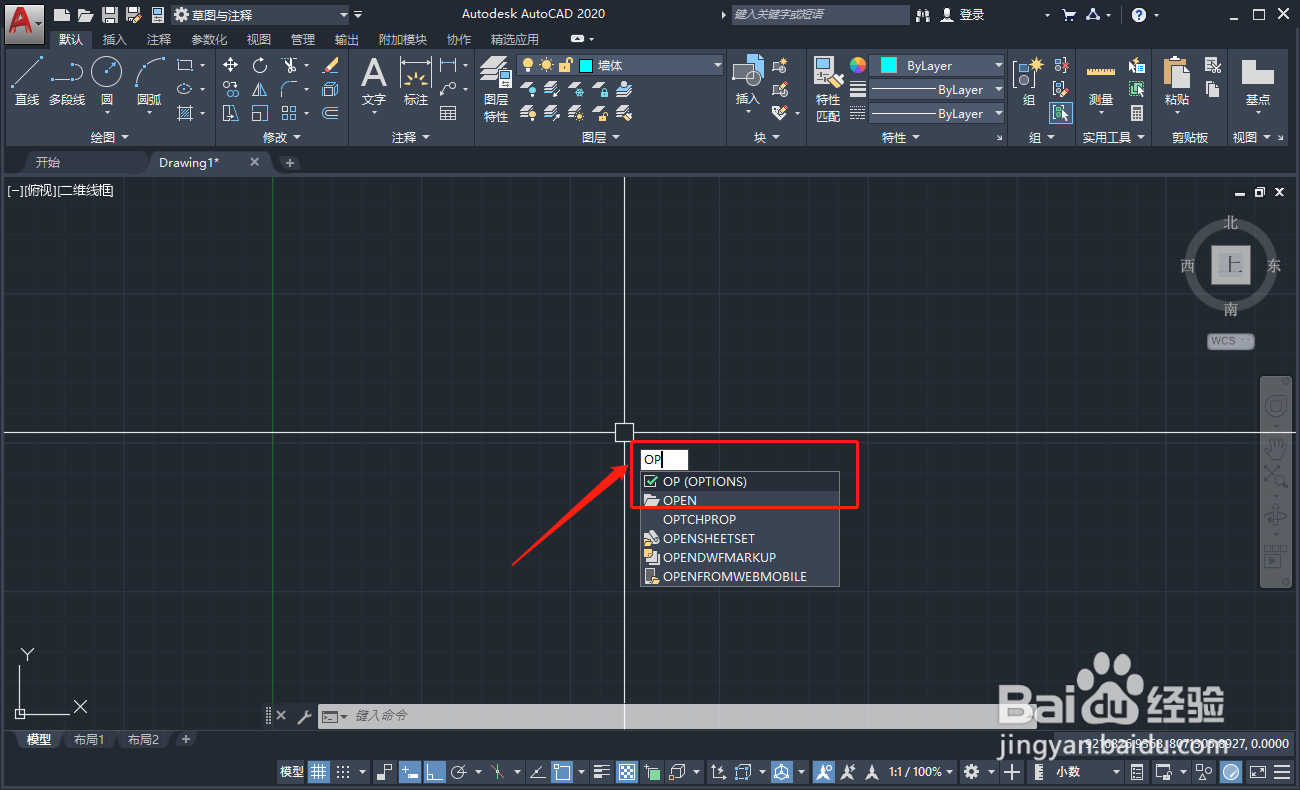Screen dimensions: 1300x790
Task: Switch to the 布局1 layout tab
Action: (89, 740)
